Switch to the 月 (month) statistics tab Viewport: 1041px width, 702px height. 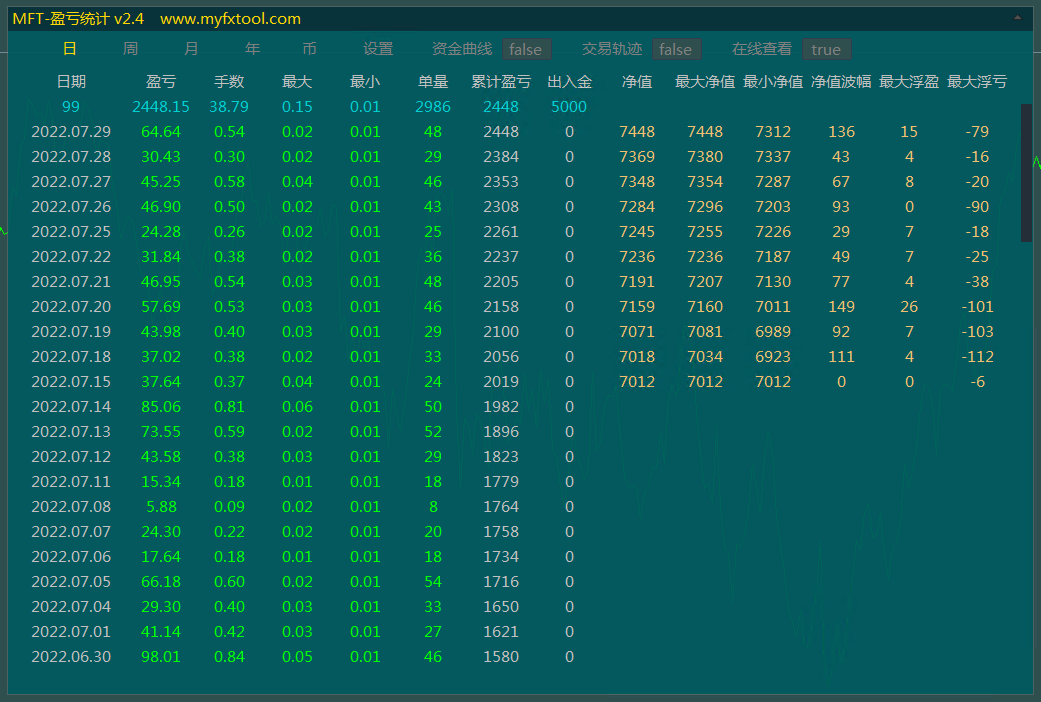pyautogui.click(x=191, y=47)
